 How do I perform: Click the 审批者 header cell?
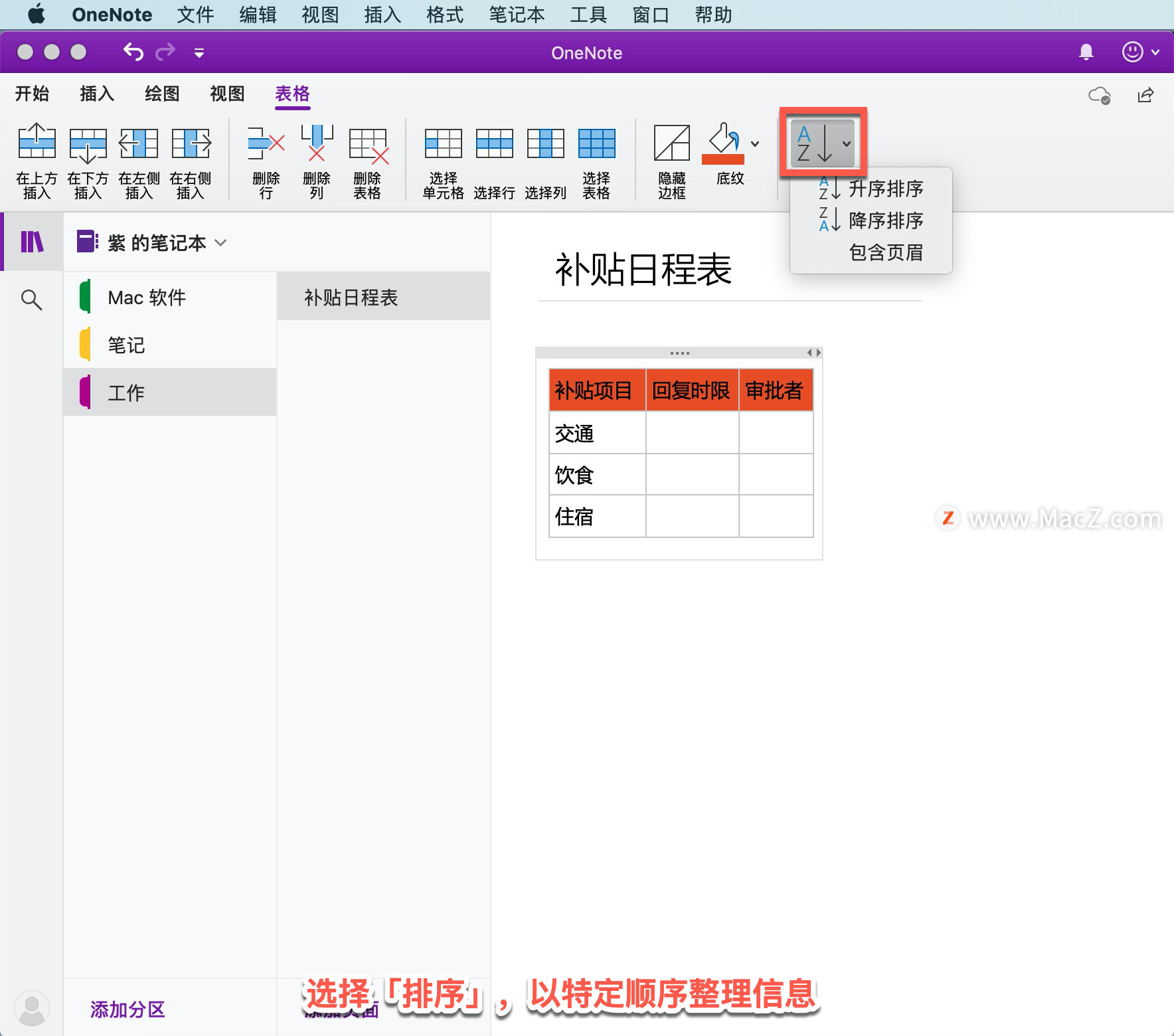click(x=776, y=390)
